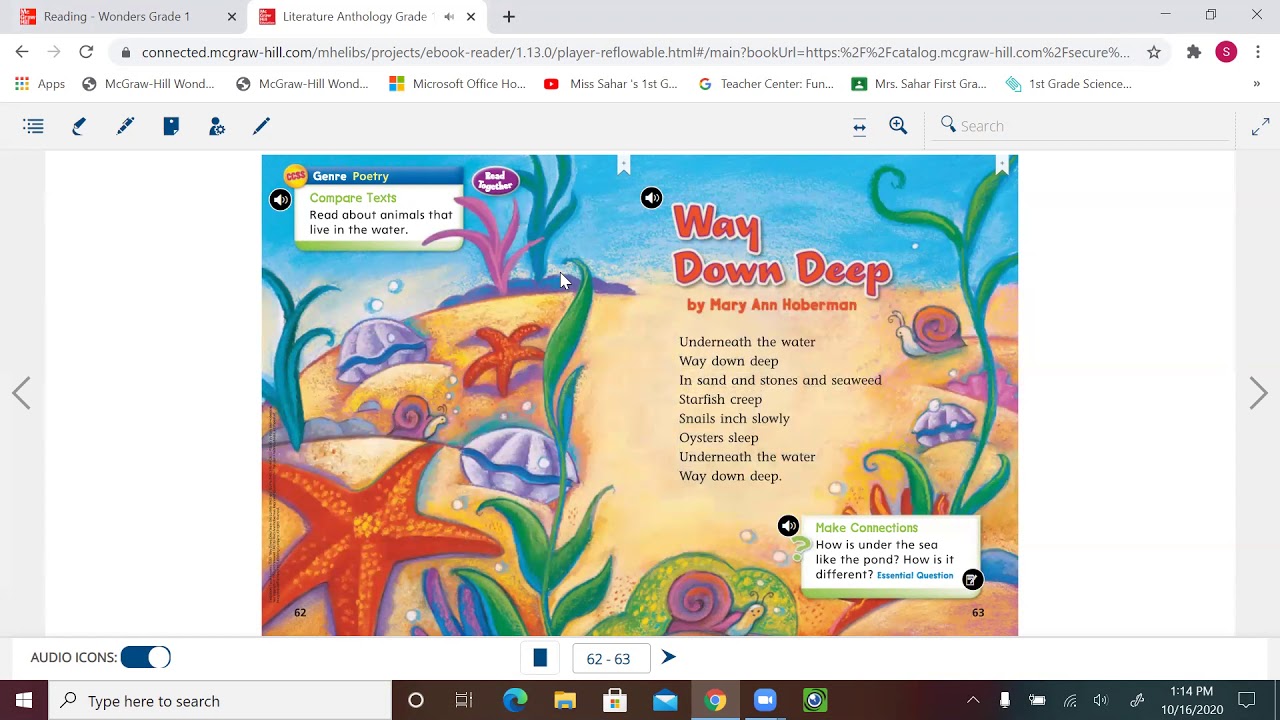Click the browser back button
This screenshot has height=720, width=1280.
22,52
